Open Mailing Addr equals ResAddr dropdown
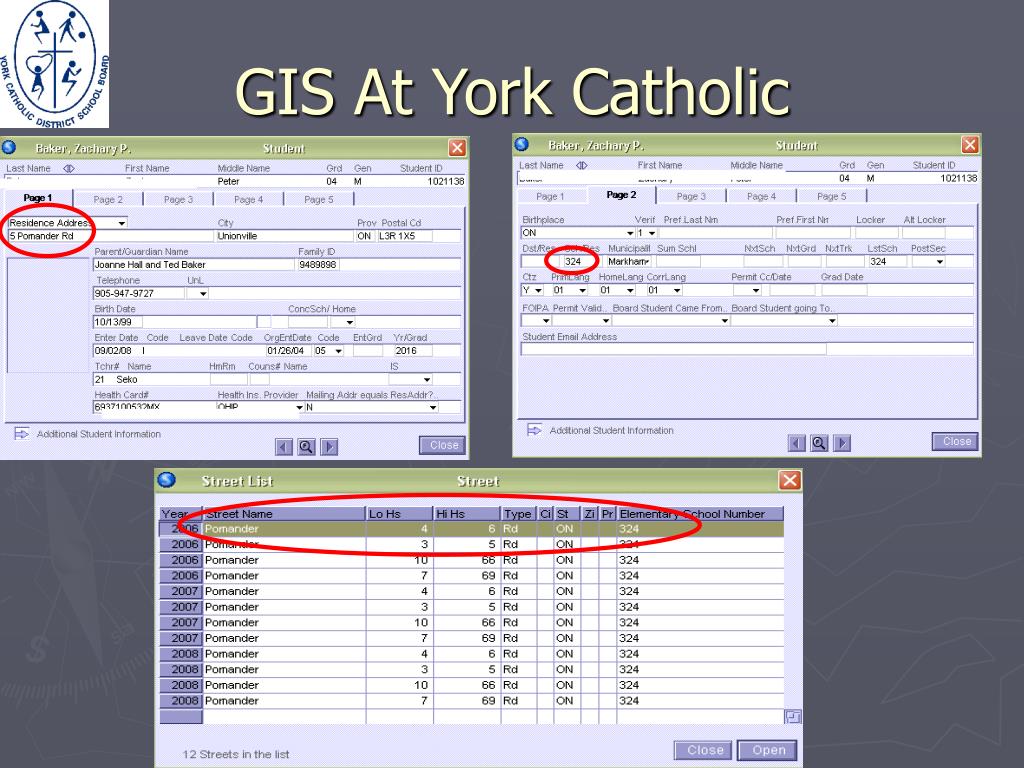 [x=432, y=408]
